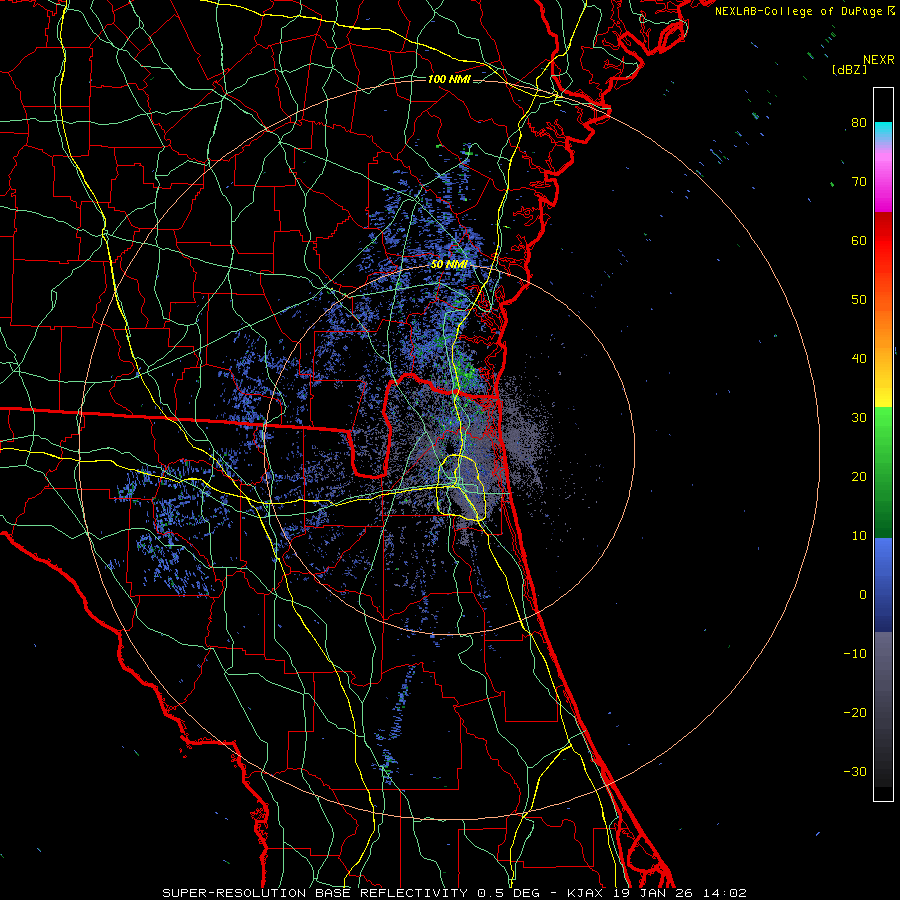Click the NEXR label above the scale

tap(878, 60)
